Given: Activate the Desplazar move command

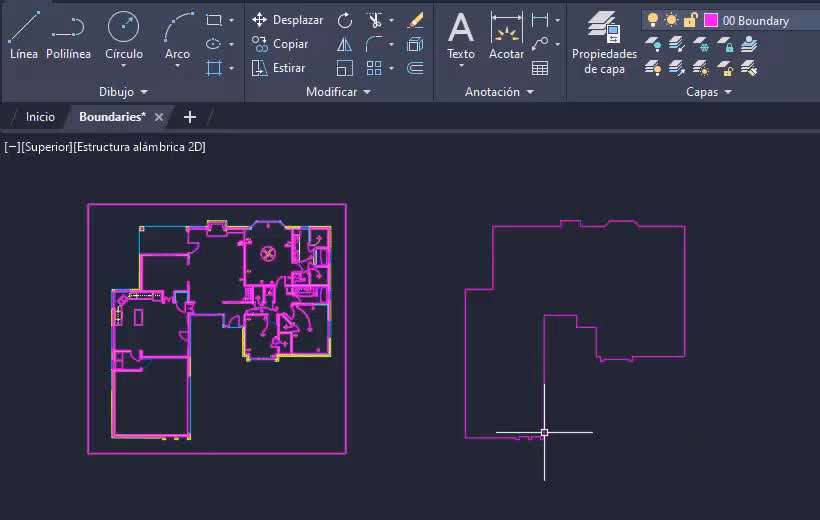Looking at the screenshot, I should (287, 20).
